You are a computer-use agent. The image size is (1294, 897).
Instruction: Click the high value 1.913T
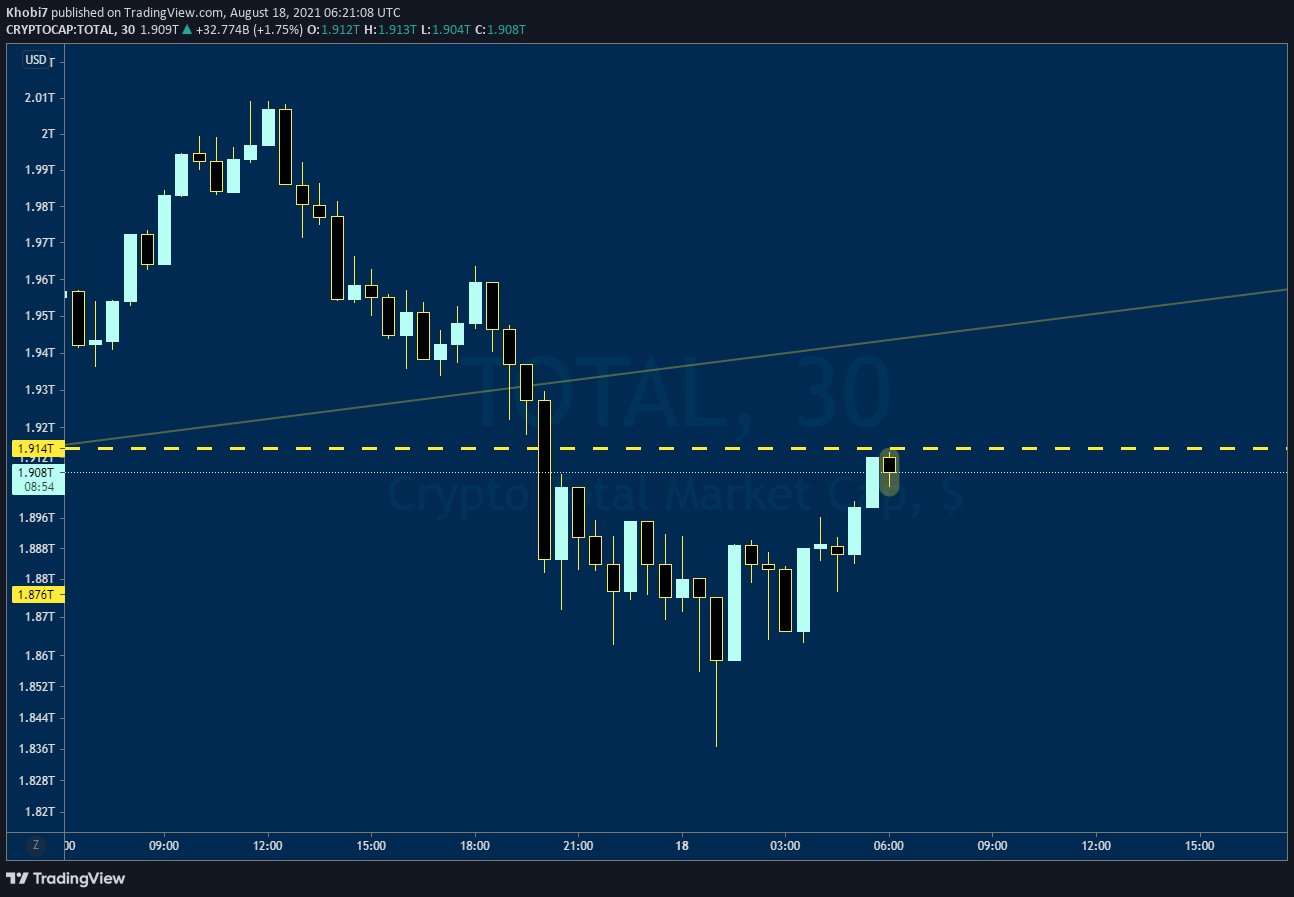coord(397,30)
